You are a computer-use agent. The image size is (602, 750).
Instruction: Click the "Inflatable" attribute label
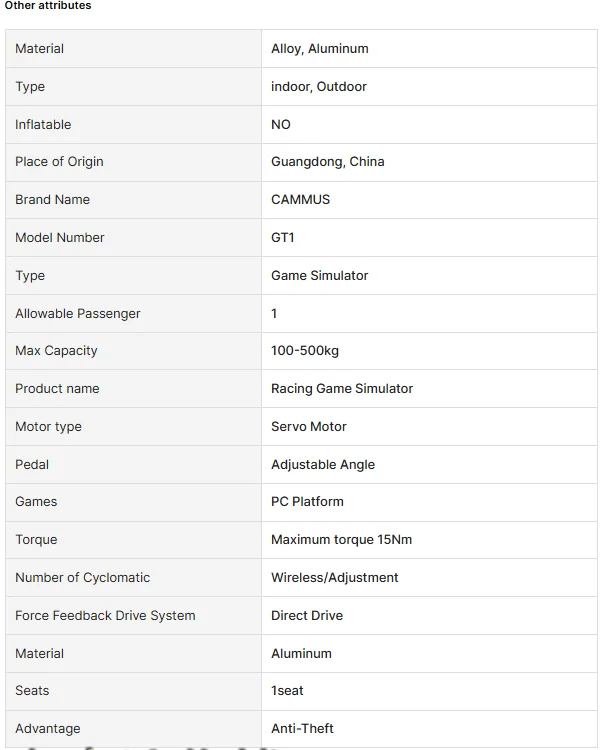pyautogui.click(x=43, y=125)
